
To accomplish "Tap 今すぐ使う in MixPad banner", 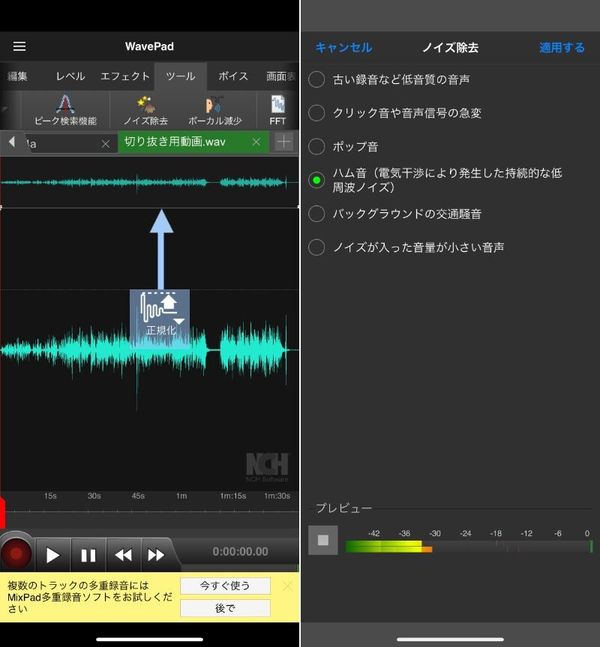I will click(x=225, y=586).
